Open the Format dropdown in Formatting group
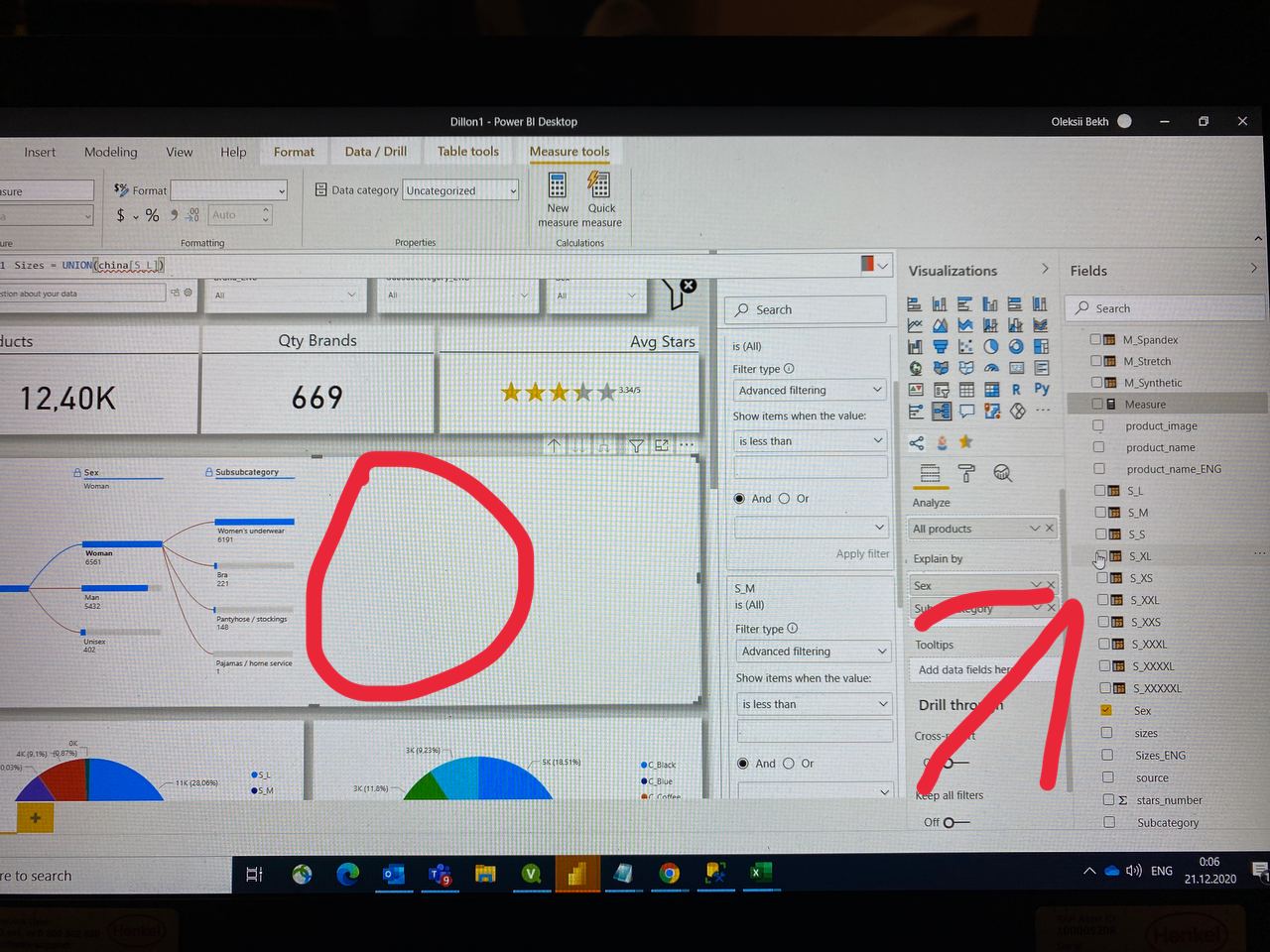1270x952 pixels. pos(229,190)
